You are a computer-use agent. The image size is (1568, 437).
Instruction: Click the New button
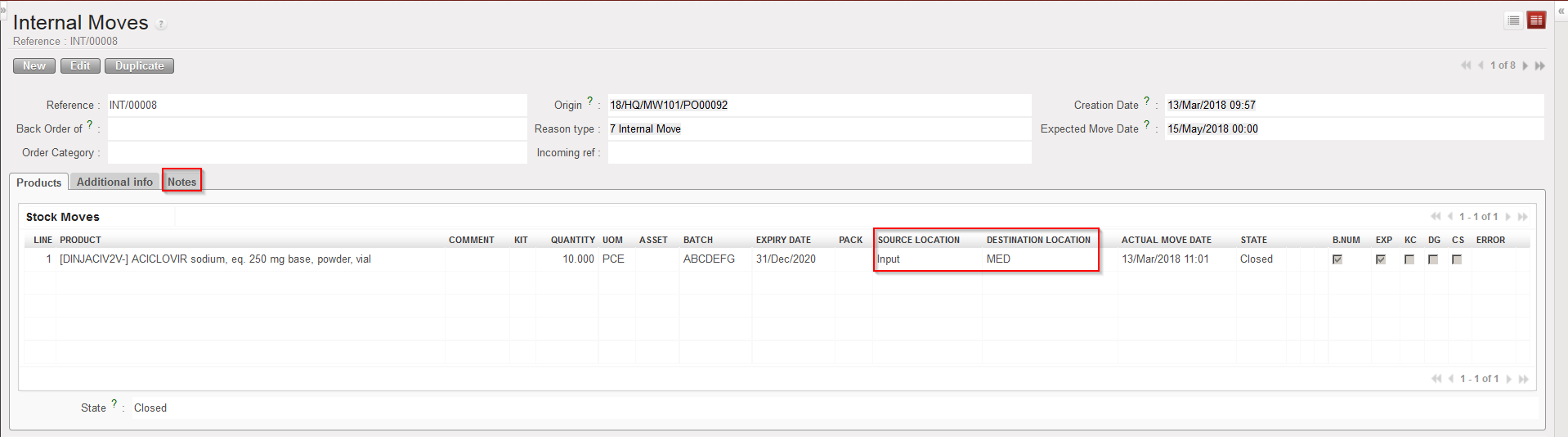pos(34,65)
